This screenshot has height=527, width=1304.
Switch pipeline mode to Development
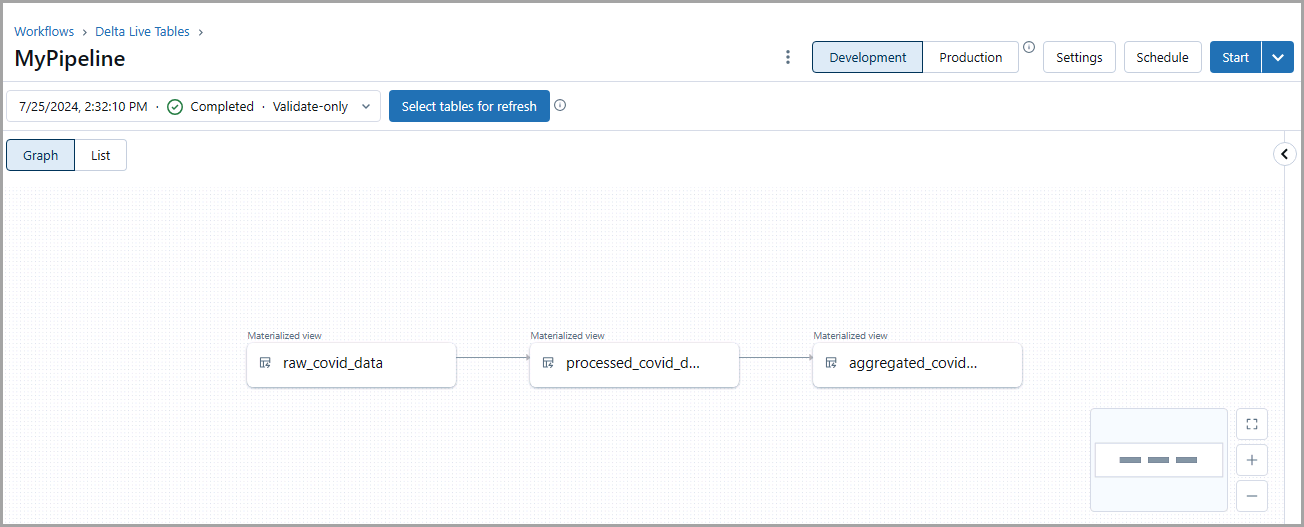coord(867,57)
